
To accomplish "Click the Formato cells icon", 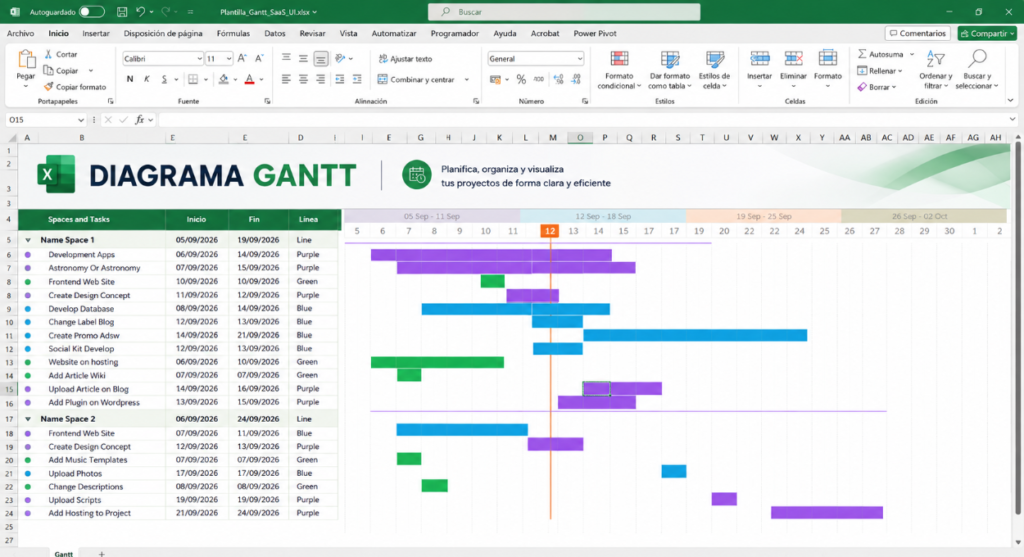I will click(827, 59).
